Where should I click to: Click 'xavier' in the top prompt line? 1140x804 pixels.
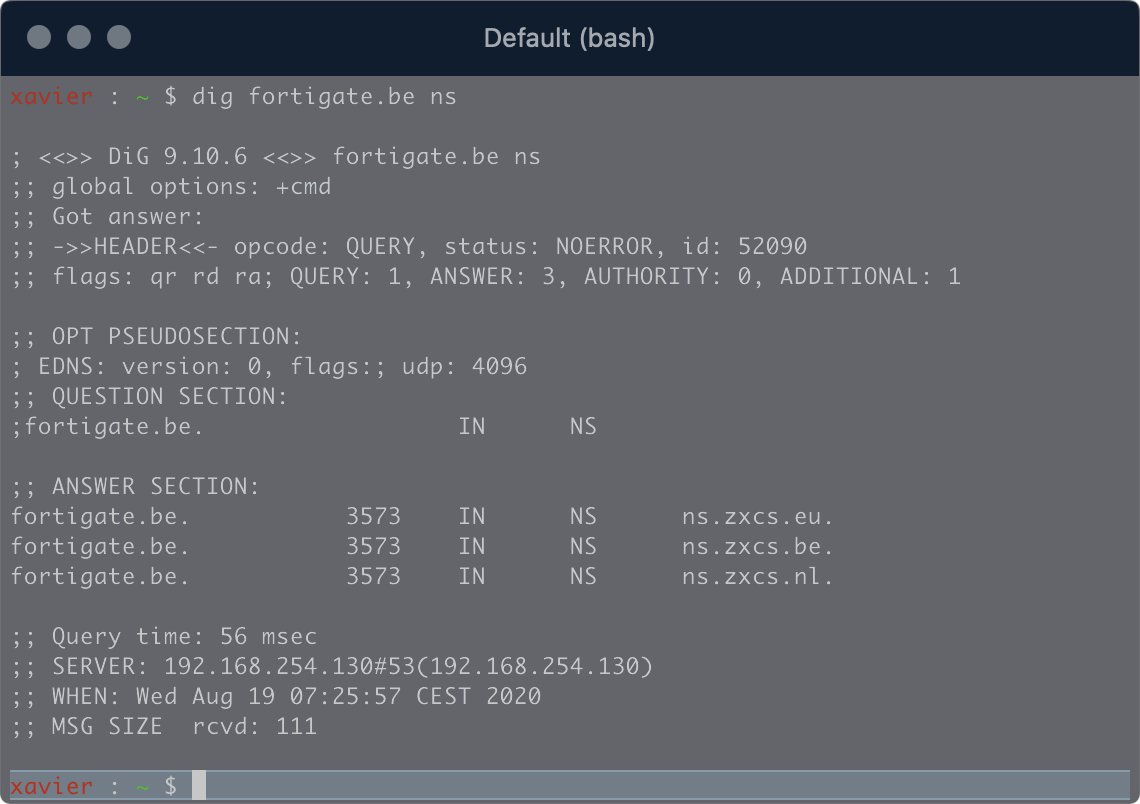coord(52,97)
